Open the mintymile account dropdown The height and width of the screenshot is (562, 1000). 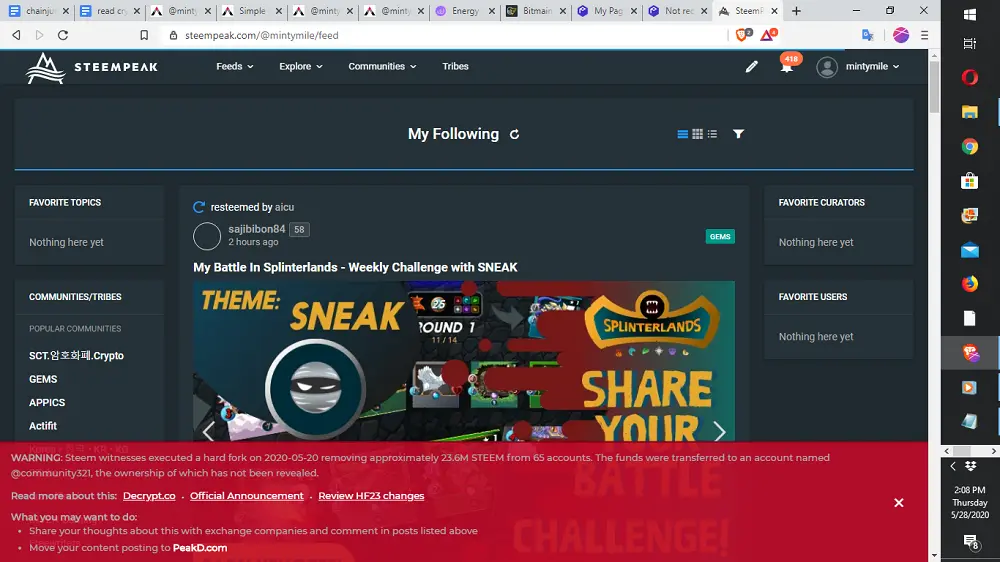[x=872, y=66]
